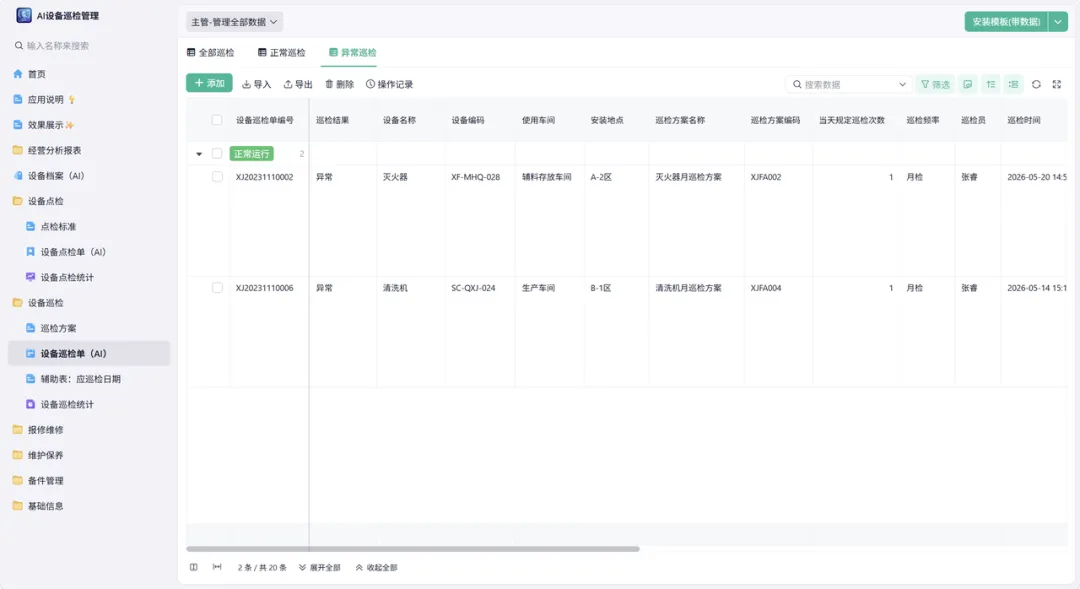Toggle the 正常运行 group checkbox
The width and height of the screenshot is (1080, 589).
(x=217, y=154)
